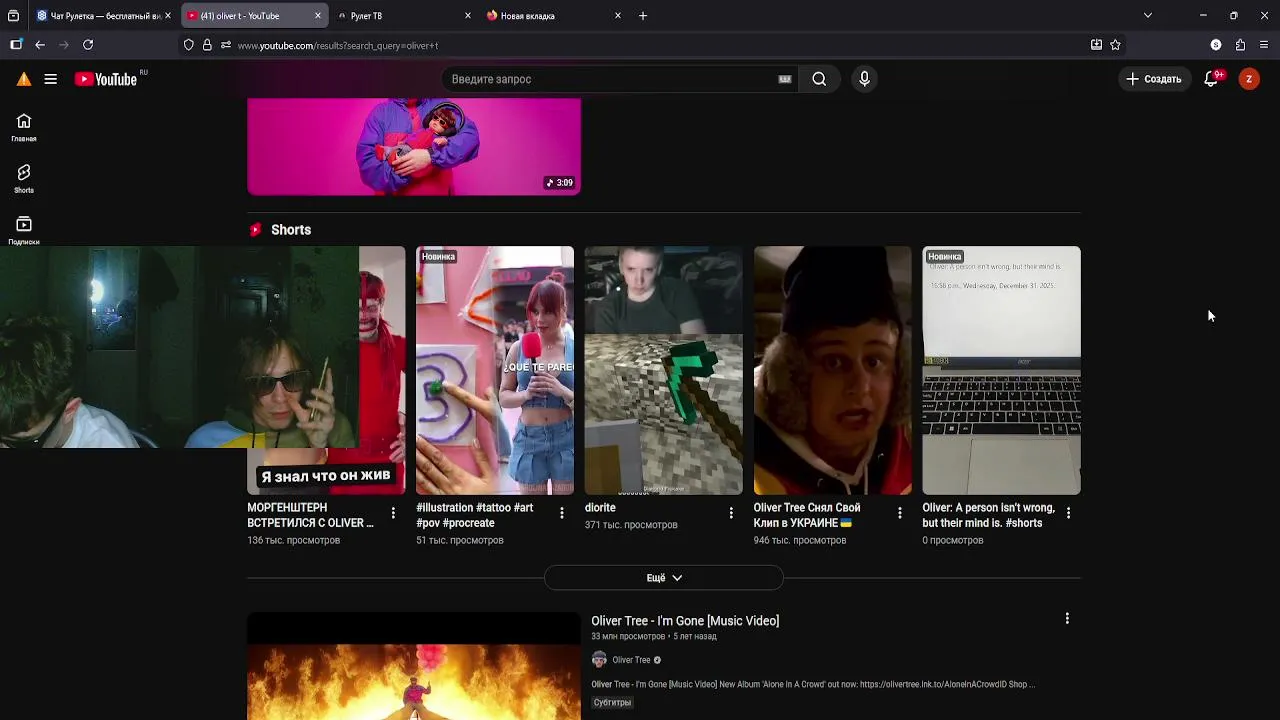Viewport: 1280px width, 720px height.
Task: Open the options menu for the #illustration tattoo short
Action: tap(562, 513)
